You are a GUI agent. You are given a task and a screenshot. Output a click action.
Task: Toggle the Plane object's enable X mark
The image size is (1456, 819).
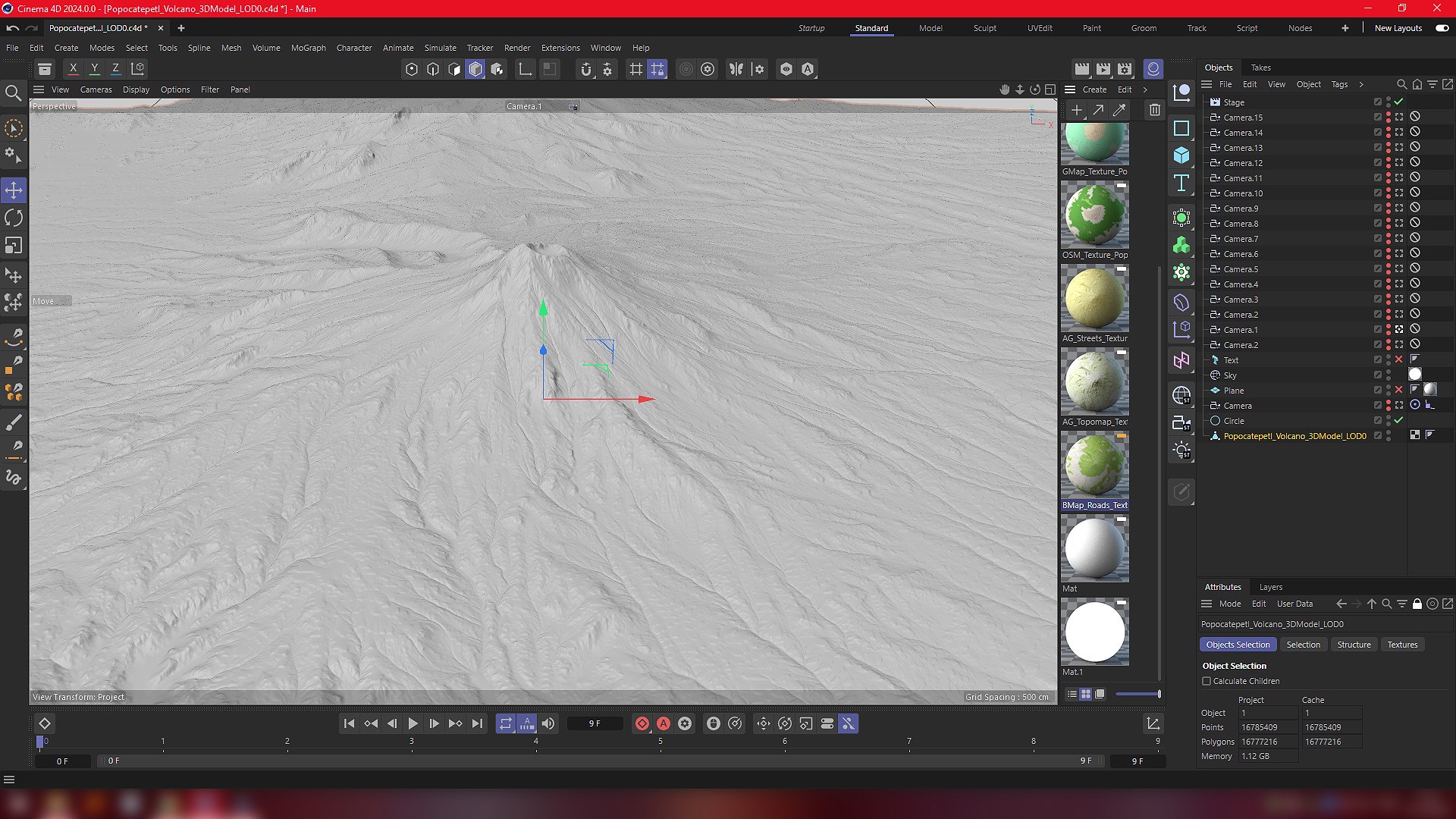[x=1399, y=390]
